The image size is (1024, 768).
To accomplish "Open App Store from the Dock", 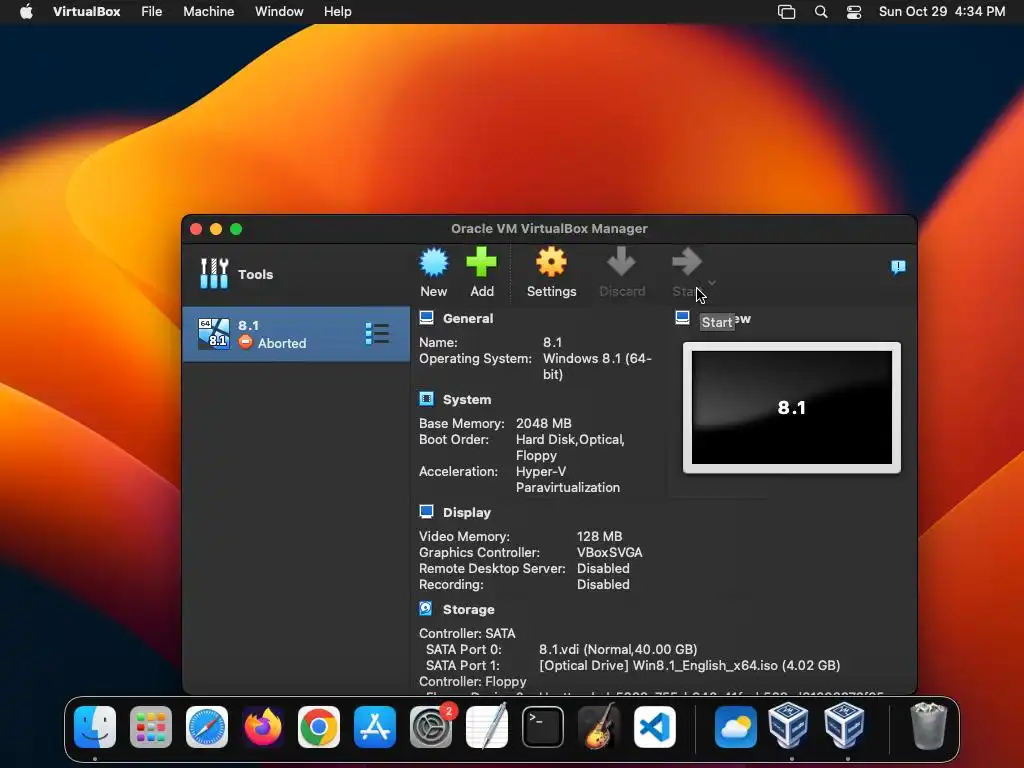I will coord(375,726).
